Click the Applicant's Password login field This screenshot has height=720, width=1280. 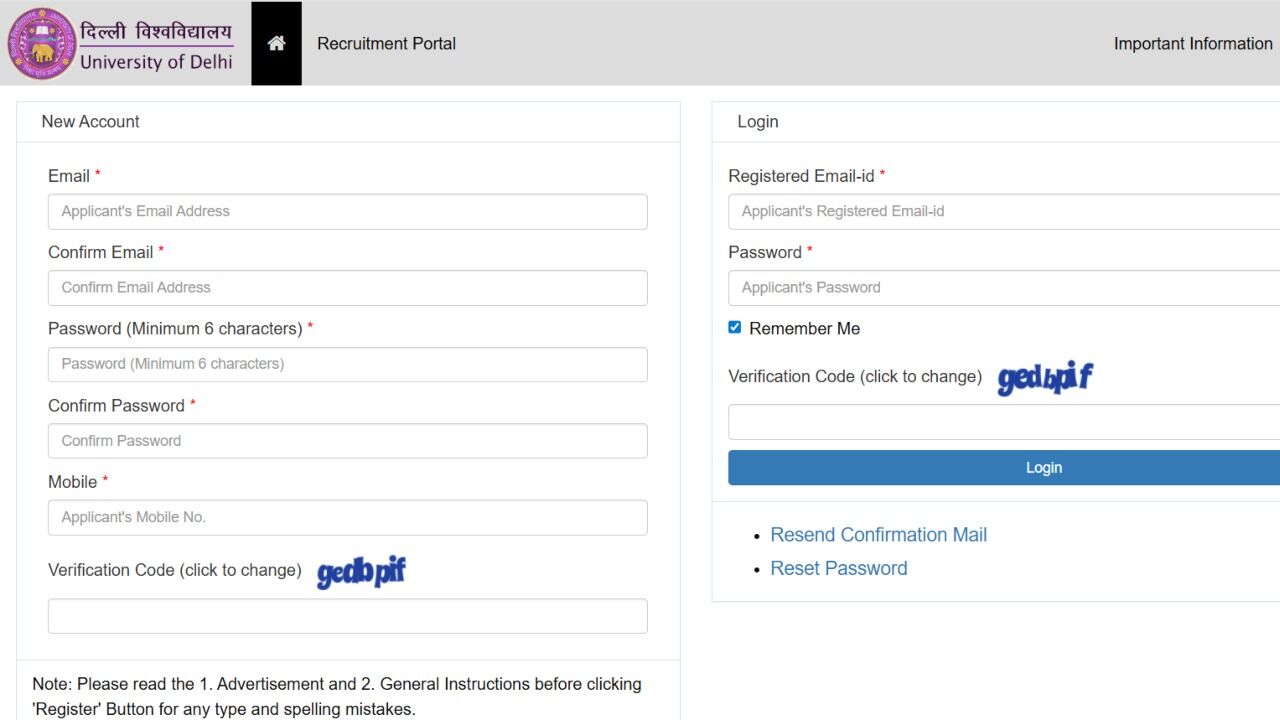point(1003,288)
